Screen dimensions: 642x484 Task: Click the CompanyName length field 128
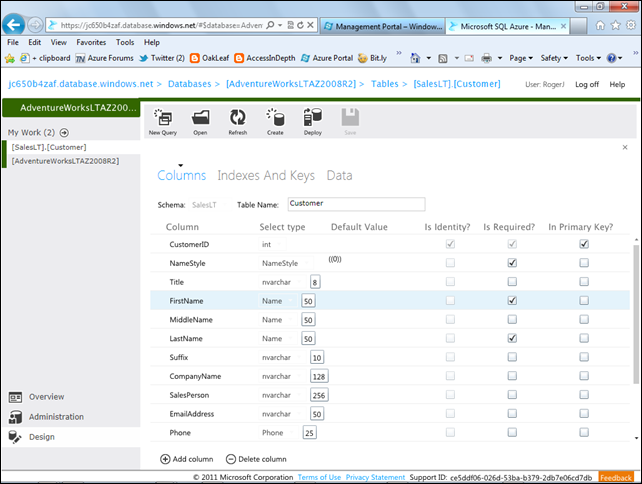click(319, 376)
